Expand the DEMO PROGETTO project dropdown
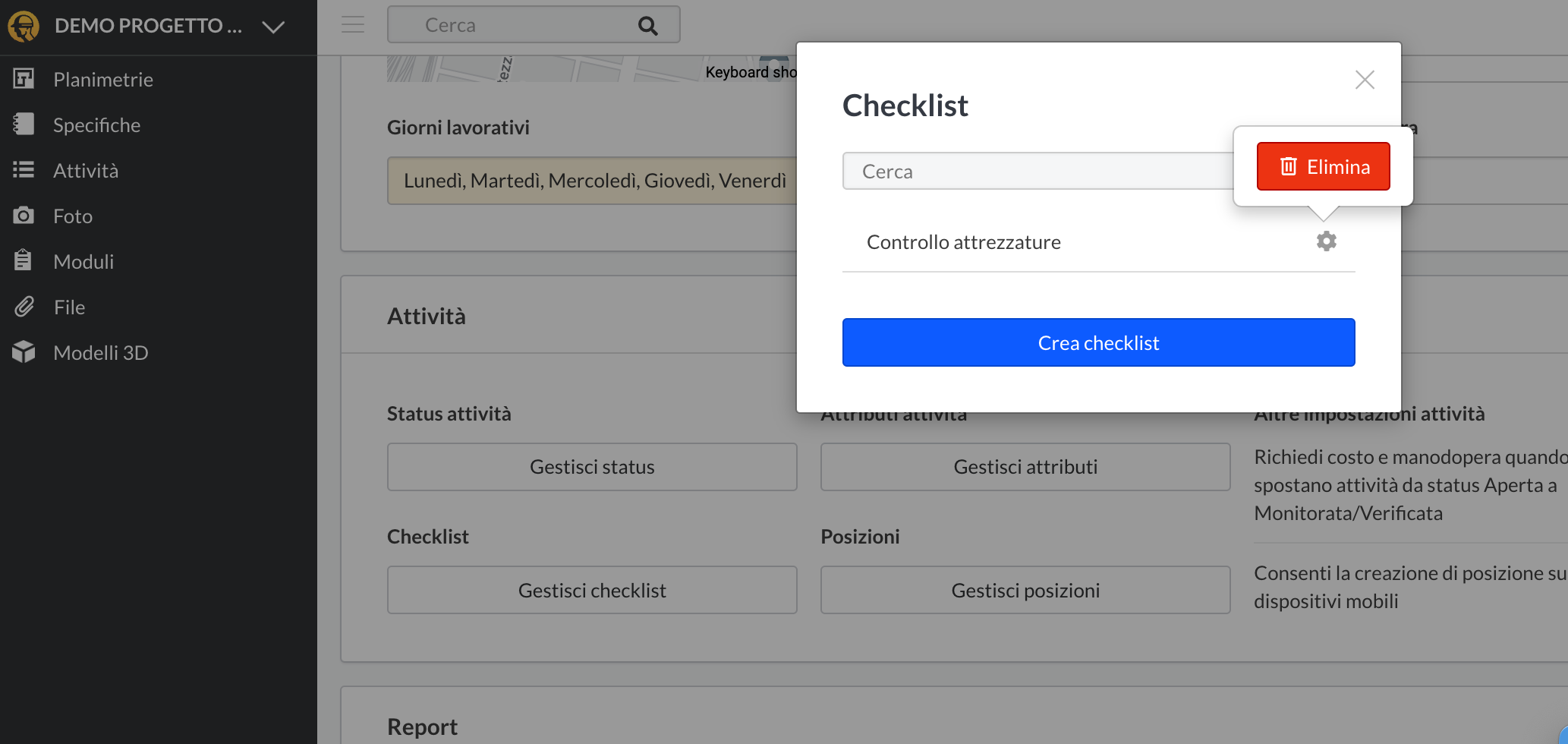 click(x=272, y=27)
